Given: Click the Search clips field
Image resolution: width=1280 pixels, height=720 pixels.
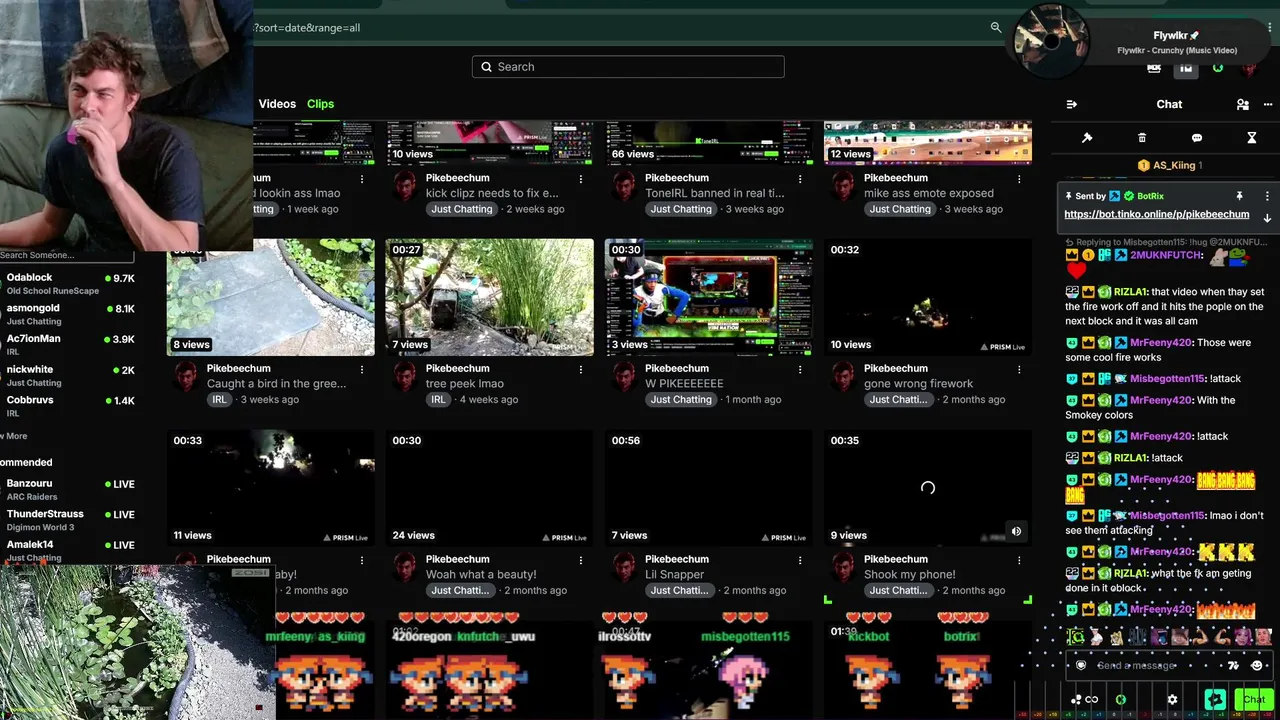Looking at the screenshot, I should click(628, 67).
